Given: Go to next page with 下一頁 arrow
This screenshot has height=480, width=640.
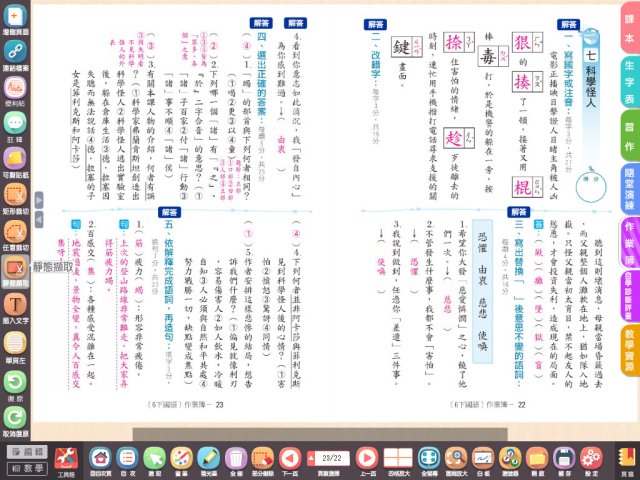Looking at the screenshot, I should pyautogui.click(x=290, y=456).
